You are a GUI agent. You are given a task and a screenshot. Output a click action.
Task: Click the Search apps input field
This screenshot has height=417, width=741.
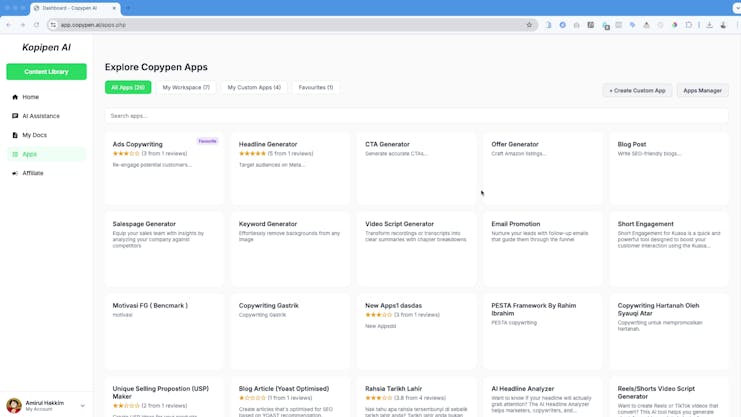[416, 116]
